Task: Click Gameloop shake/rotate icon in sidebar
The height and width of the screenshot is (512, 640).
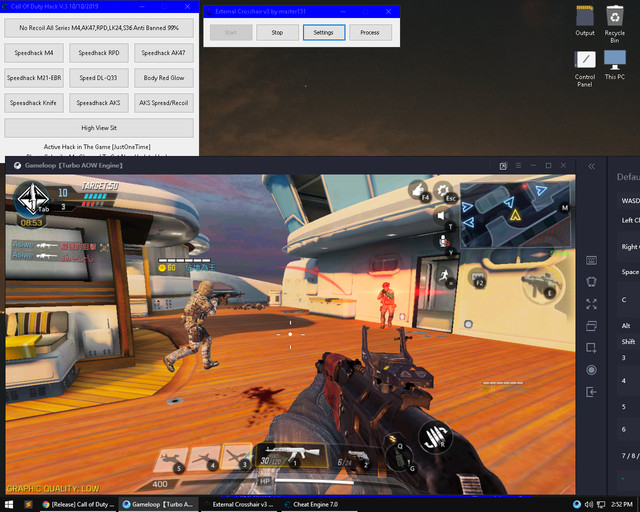Action: (x=591, y=282)
